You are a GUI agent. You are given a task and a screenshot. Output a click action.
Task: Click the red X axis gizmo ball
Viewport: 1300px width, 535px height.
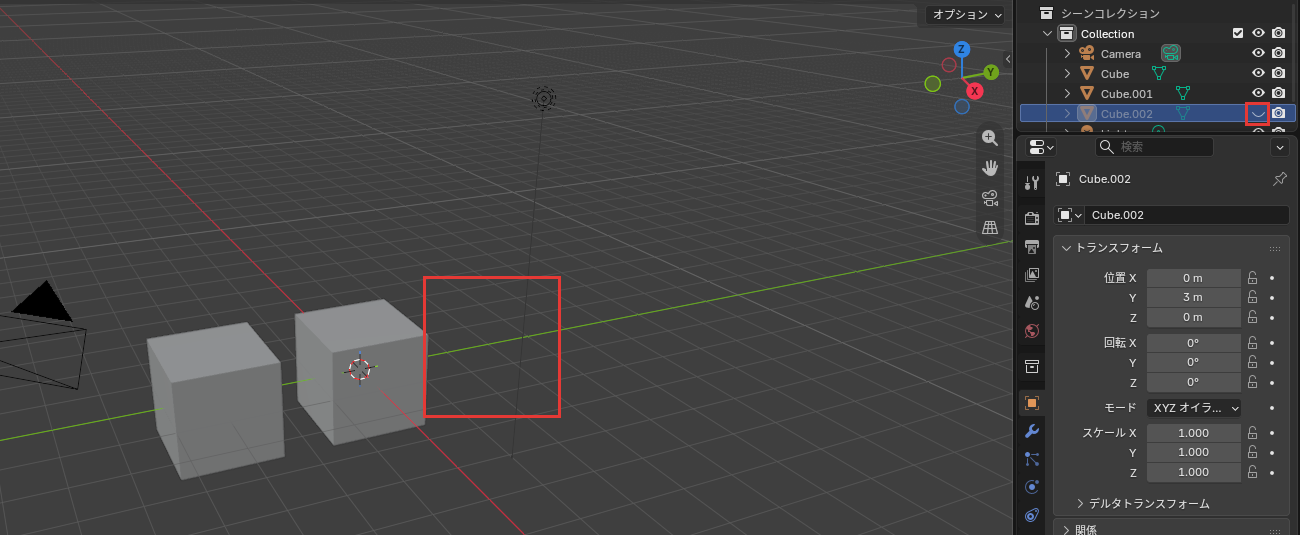click(x=975, y=91)
